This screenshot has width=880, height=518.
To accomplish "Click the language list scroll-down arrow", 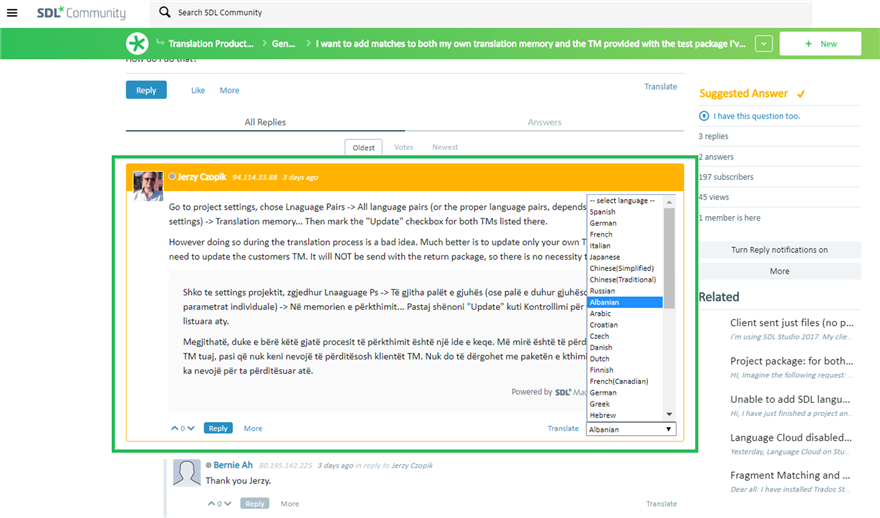I will point(669,414).
